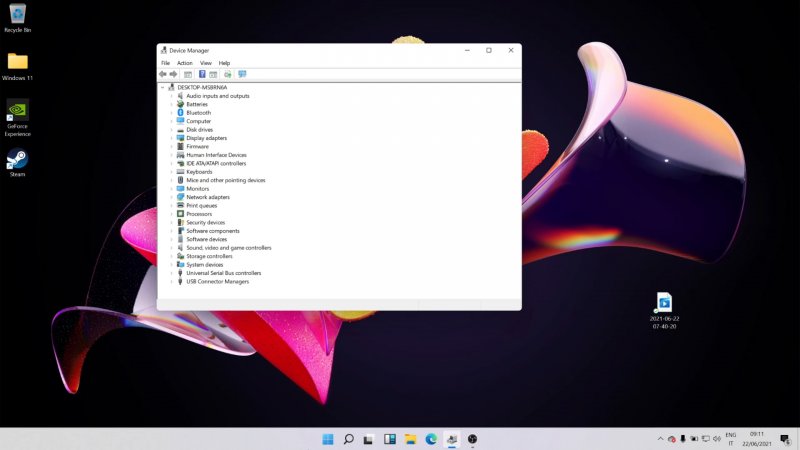This screenshot has height=450, width=800.
Task: Launch Microsoft Edge from the taskbar
Action: point(431,439)
